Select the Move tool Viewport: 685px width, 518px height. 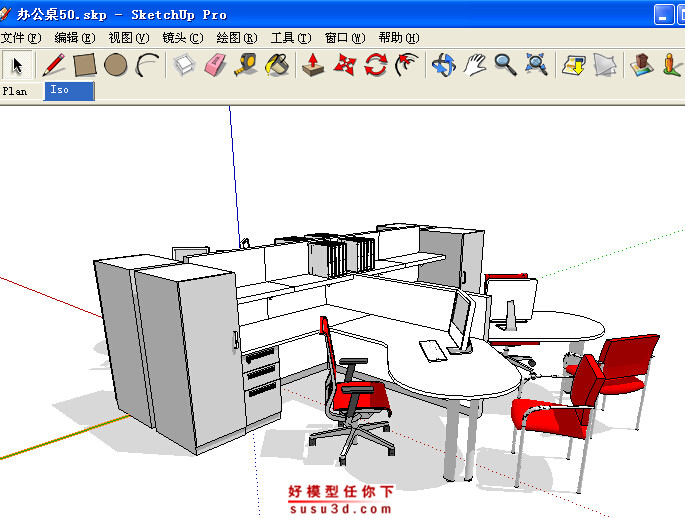tap(344, 65)
